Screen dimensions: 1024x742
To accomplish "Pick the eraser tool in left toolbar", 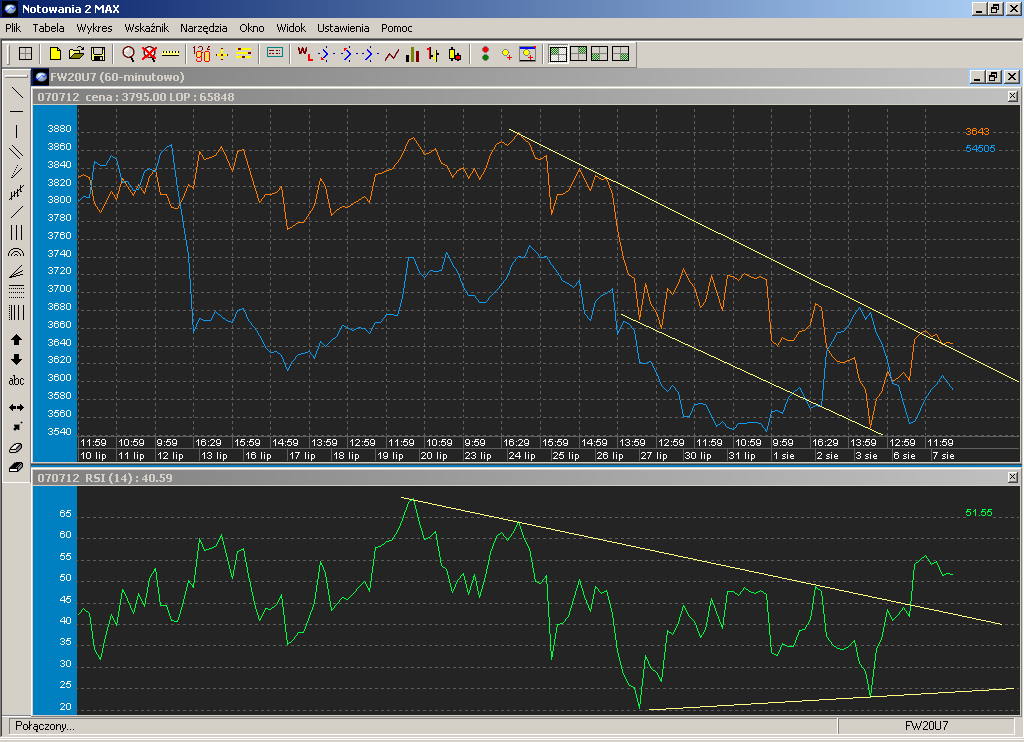I will 16,447.
